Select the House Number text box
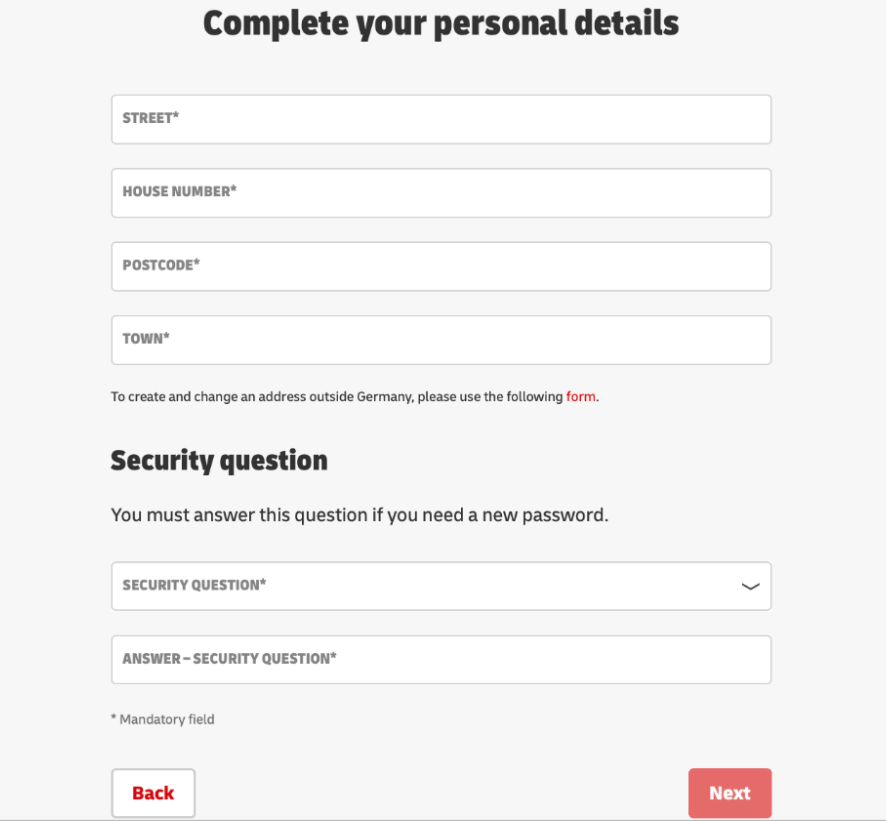The height and width of the screenshot is (821, 886). 441,193
